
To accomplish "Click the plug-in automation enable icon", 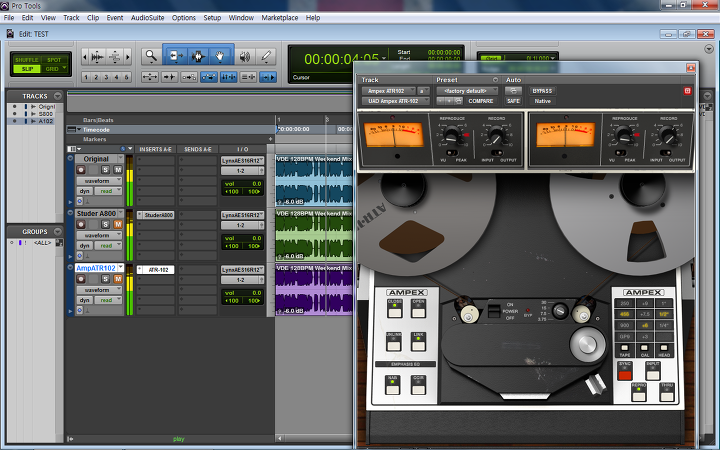I will point(513,91).
